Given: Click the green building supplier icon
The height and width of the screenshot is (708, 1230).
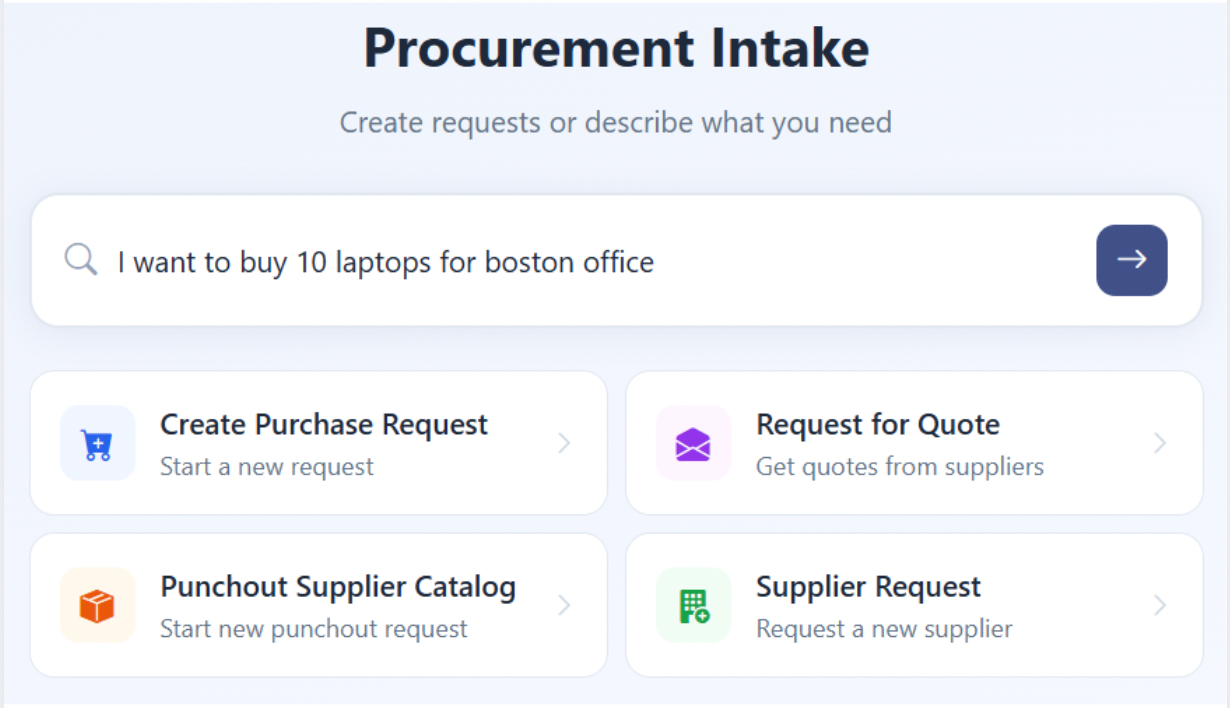Looking at the screenshot, I should tap(693, 605).
